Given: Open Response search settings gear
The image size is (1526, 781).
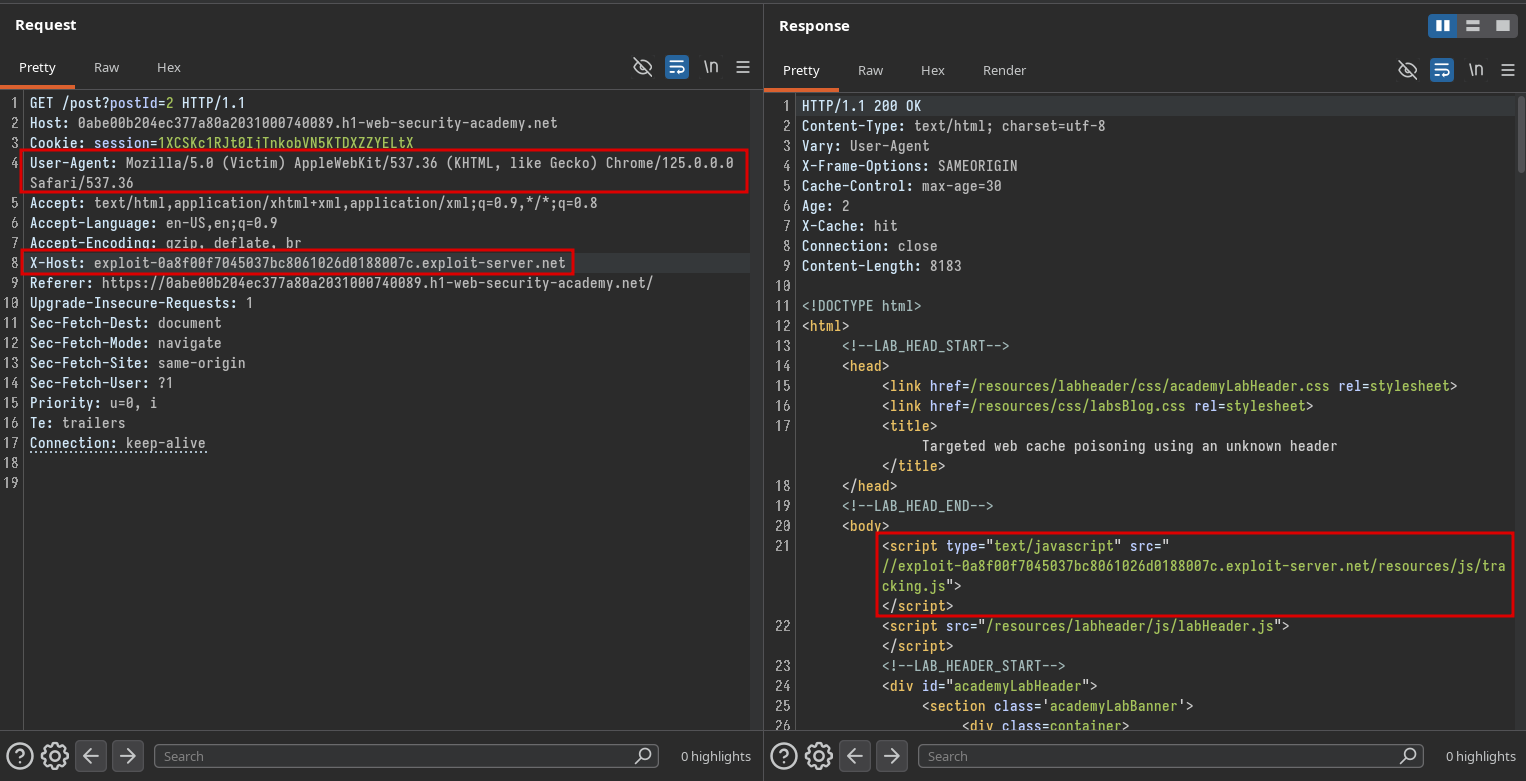Looking at the screenshot, I should 819,756.
